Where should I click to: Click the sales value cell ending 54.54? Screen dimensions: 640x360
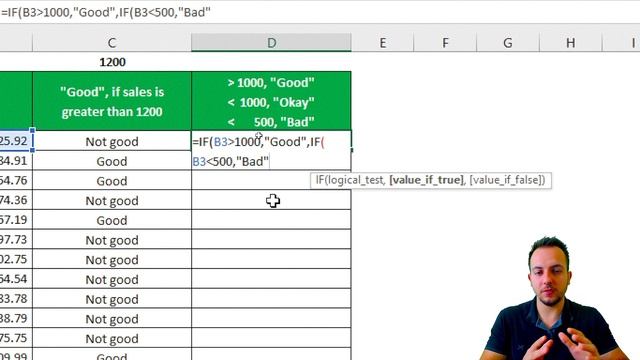[16, 279]
